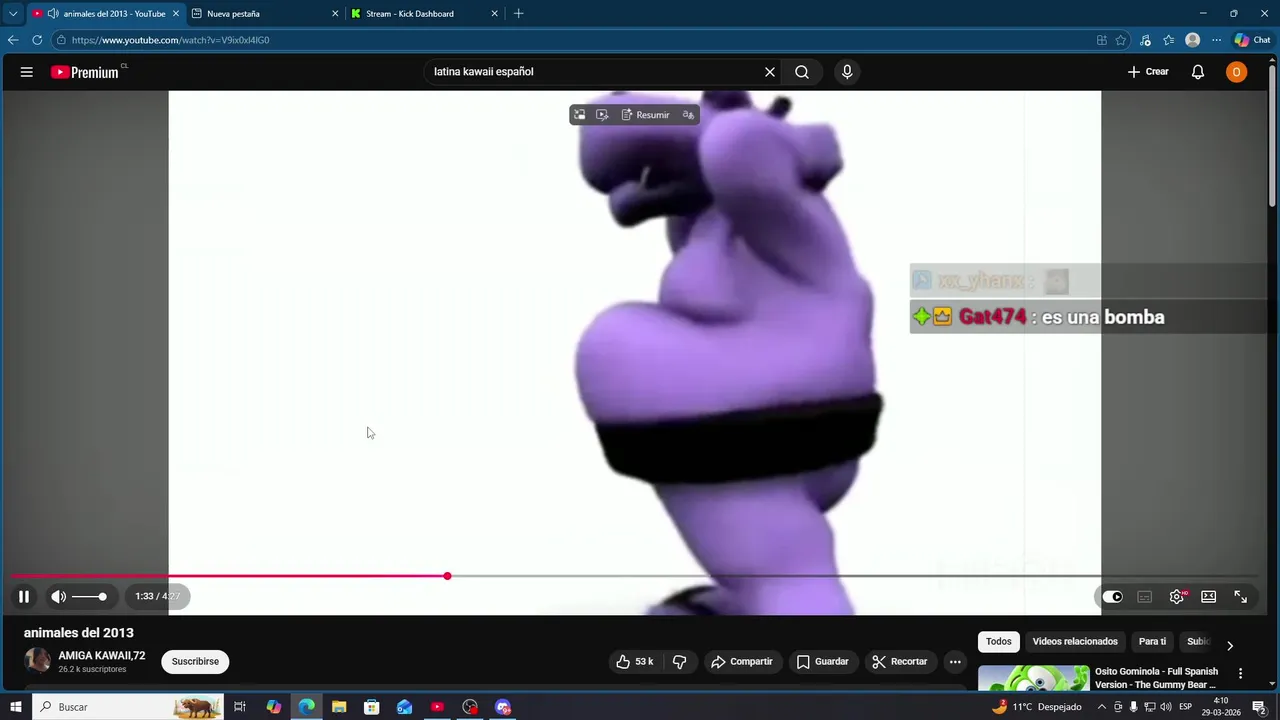Open the Windows notification center icon
1280x720 pixels.
point(1259,707)
